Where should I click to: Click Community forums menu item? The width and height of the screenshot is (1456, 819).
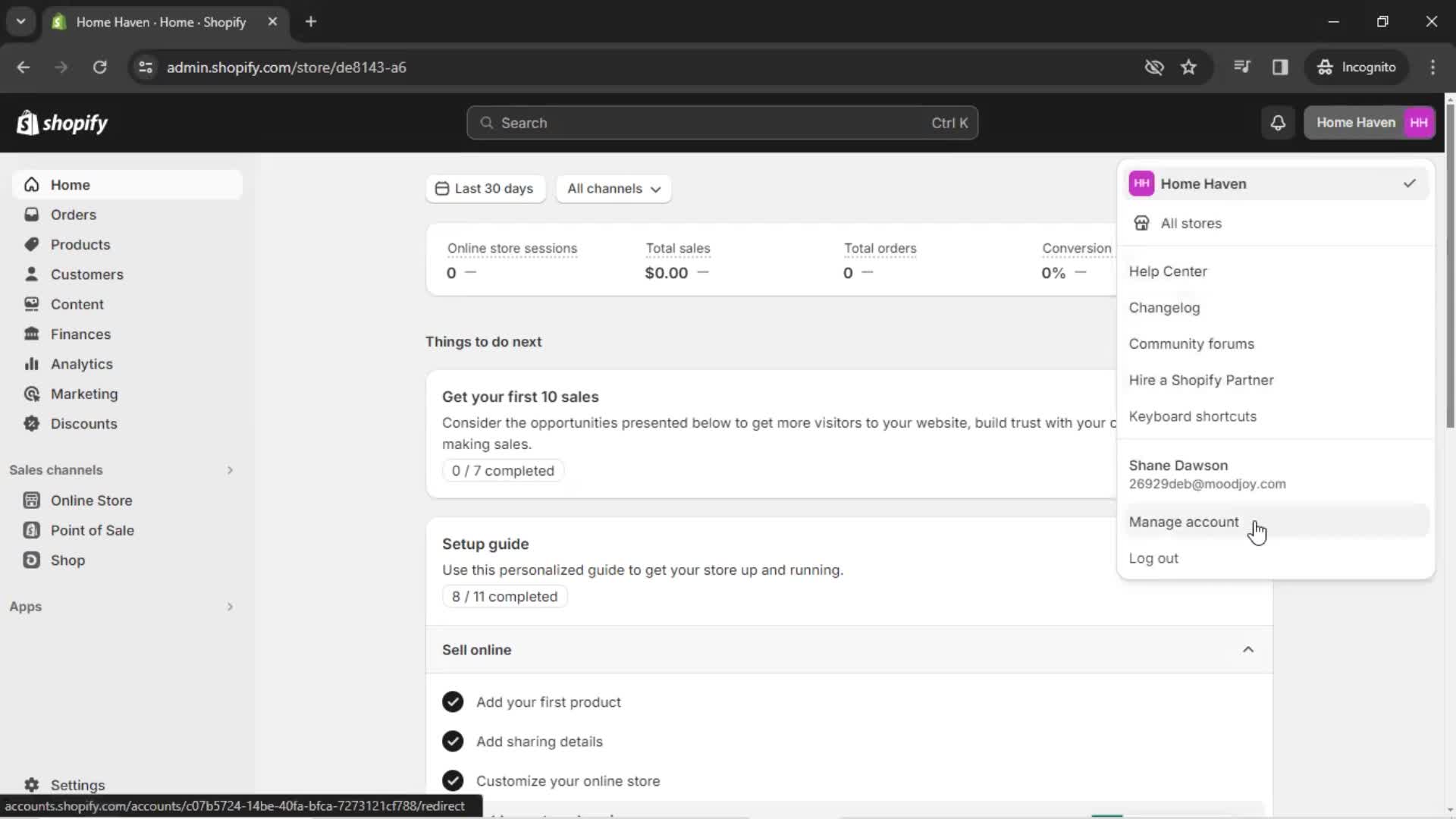click(1192, 343)
